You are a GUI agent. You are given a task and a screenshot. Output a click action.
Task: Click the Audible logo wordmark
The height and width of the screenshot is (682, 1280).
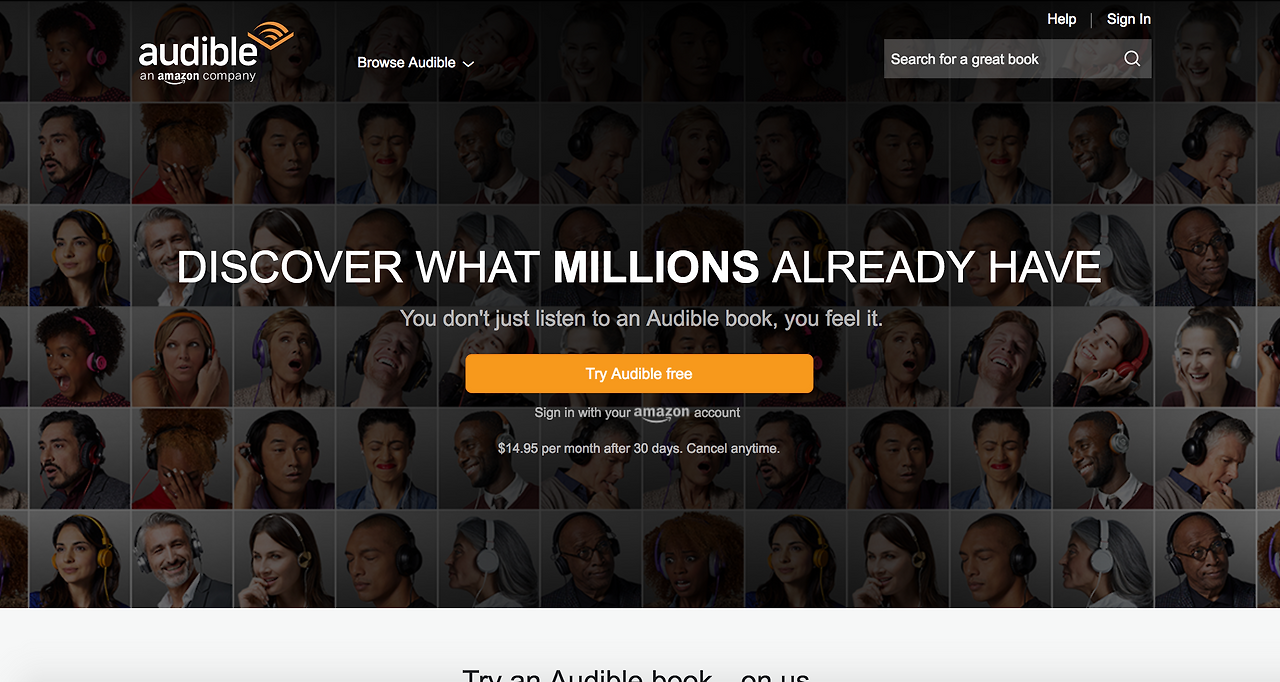point(198,51)
